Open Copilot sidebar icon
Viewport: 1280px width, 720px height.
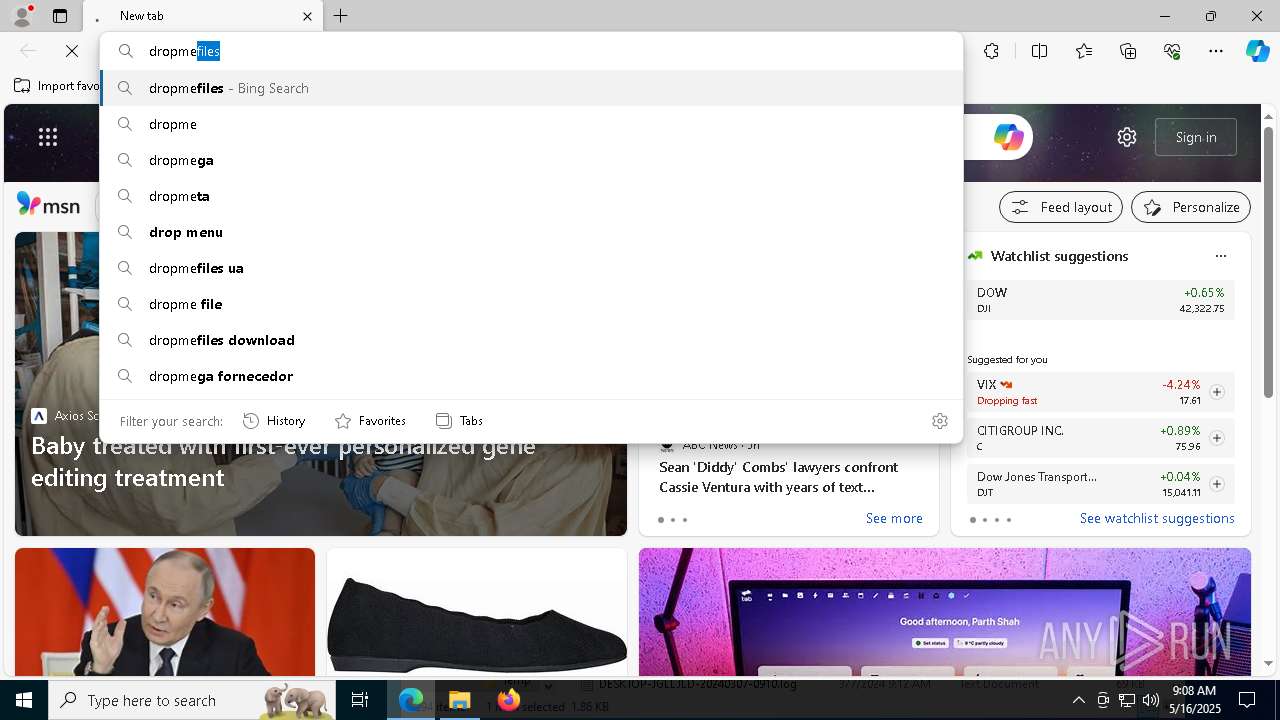(x=1257, y=51)
